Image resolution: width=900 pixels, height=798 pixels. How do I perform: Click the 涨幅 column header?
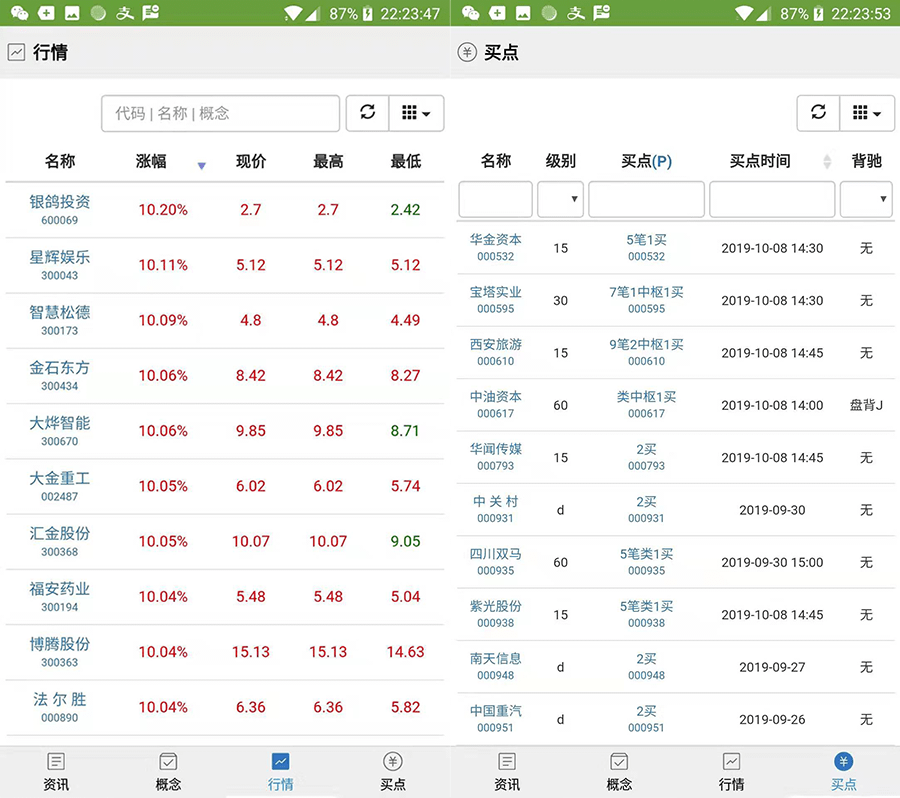[151, 161]
